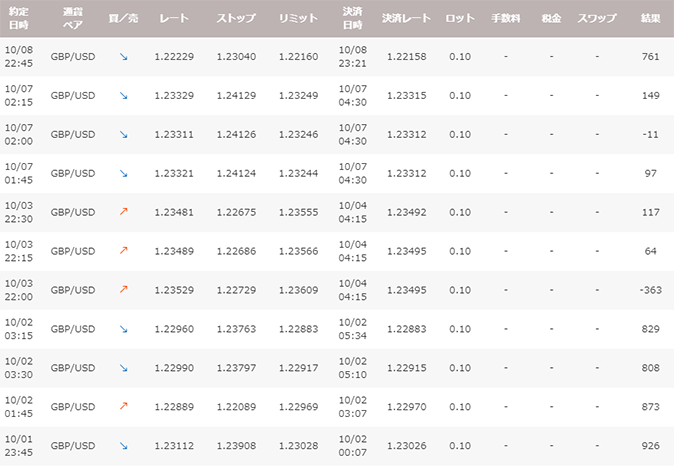The image size is (674, 470).
Task: Click the up arrow in the 10/03 22:00 row
Action: [x=124, y=290]
